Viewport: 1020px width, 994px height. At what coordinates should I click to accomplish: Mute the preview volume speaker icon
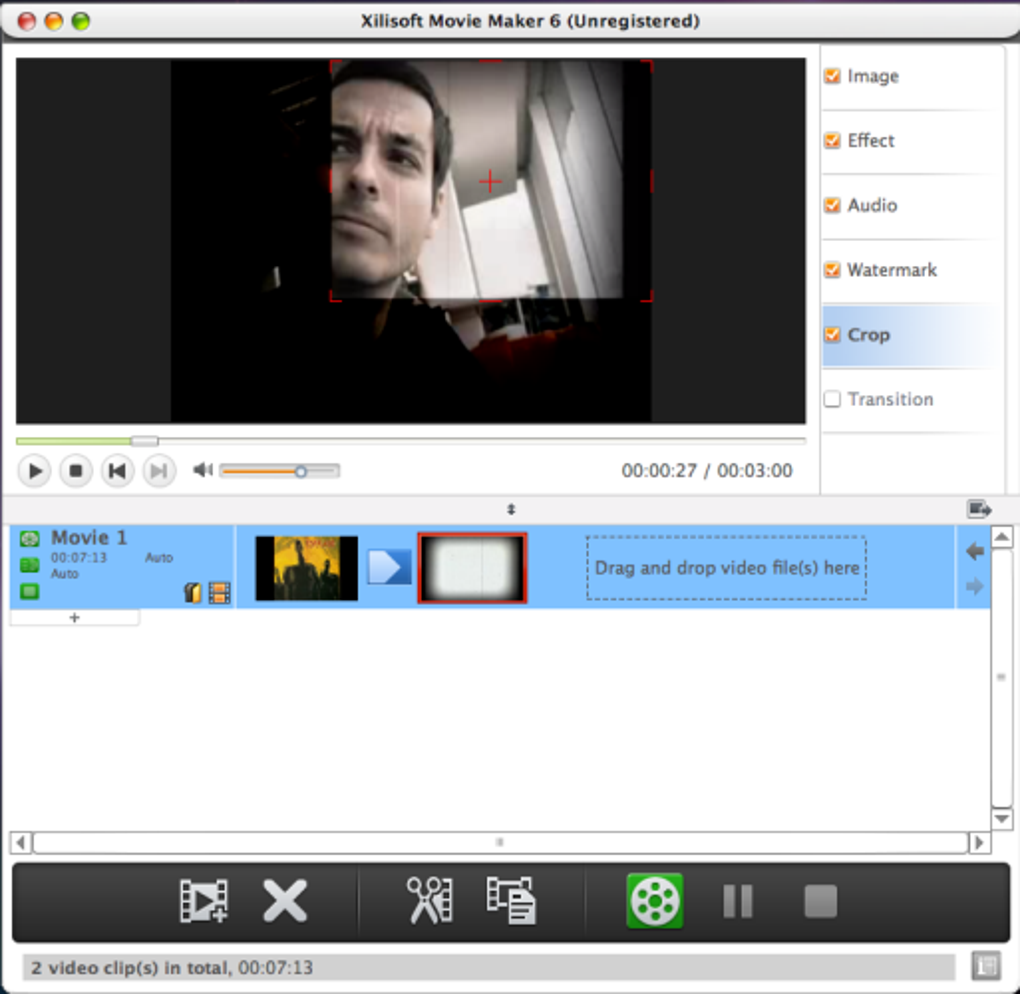[x=203, y=470]
